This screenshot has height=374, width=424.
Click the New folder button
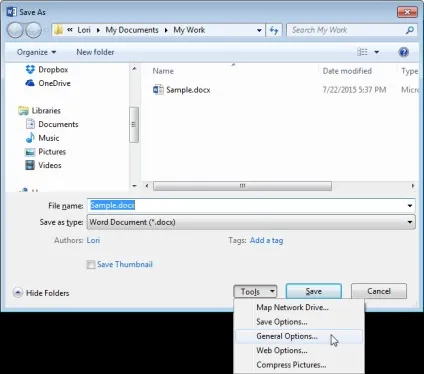click(x=95, y=52)
